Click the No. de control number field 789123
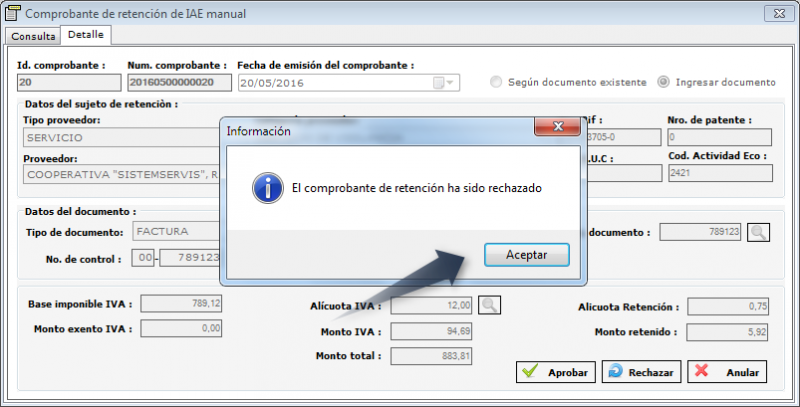800x407 pixels. coord(190,258)
